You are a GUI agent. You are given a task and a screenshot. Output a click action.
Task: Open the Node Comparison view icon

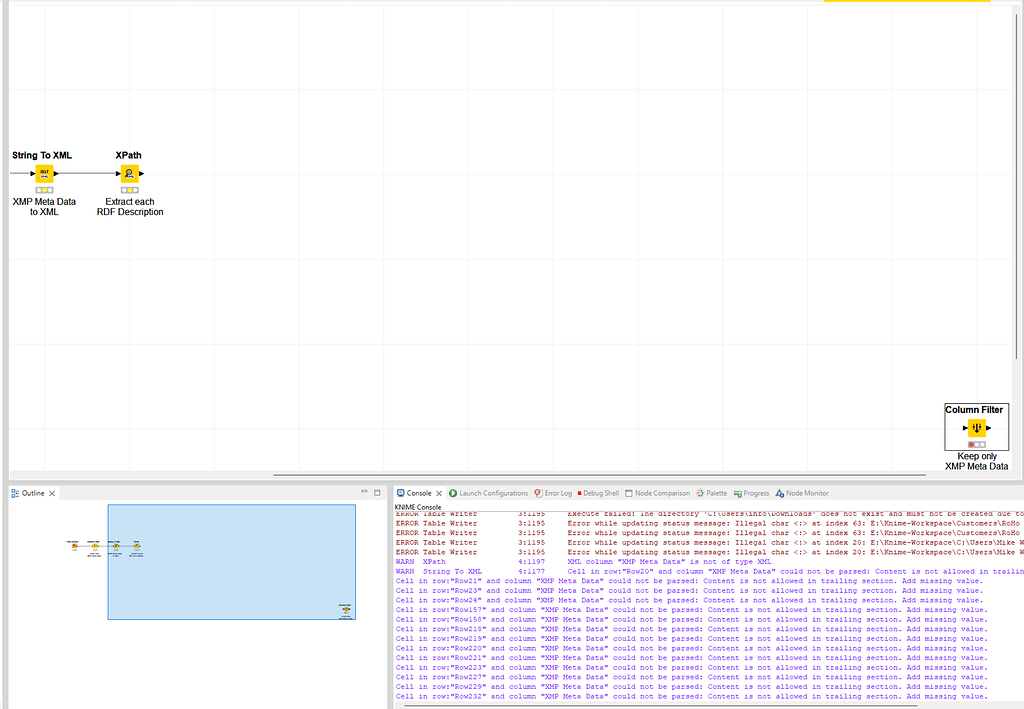630,492
